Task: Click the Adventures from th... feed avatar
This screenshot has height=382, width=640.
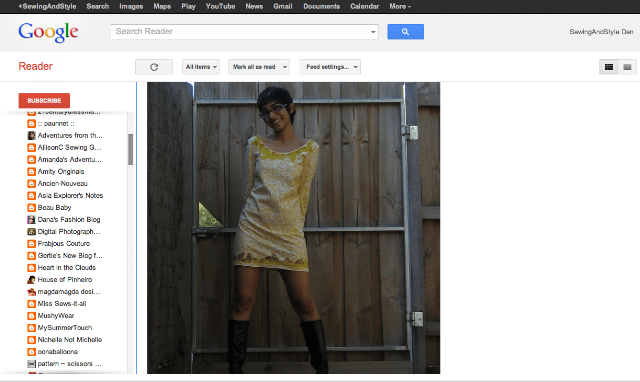Action: click(31, 135)
